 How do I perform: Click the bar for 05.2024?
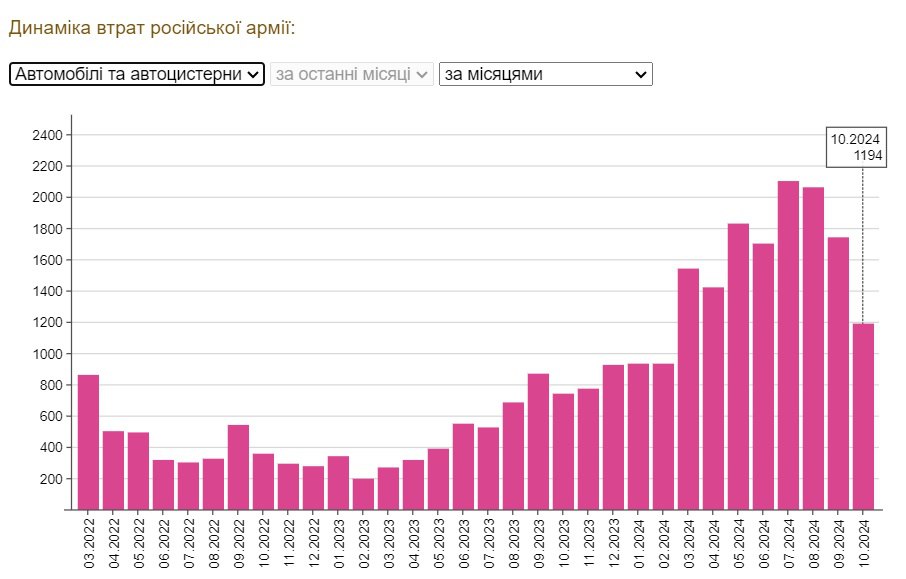(738, 366)
